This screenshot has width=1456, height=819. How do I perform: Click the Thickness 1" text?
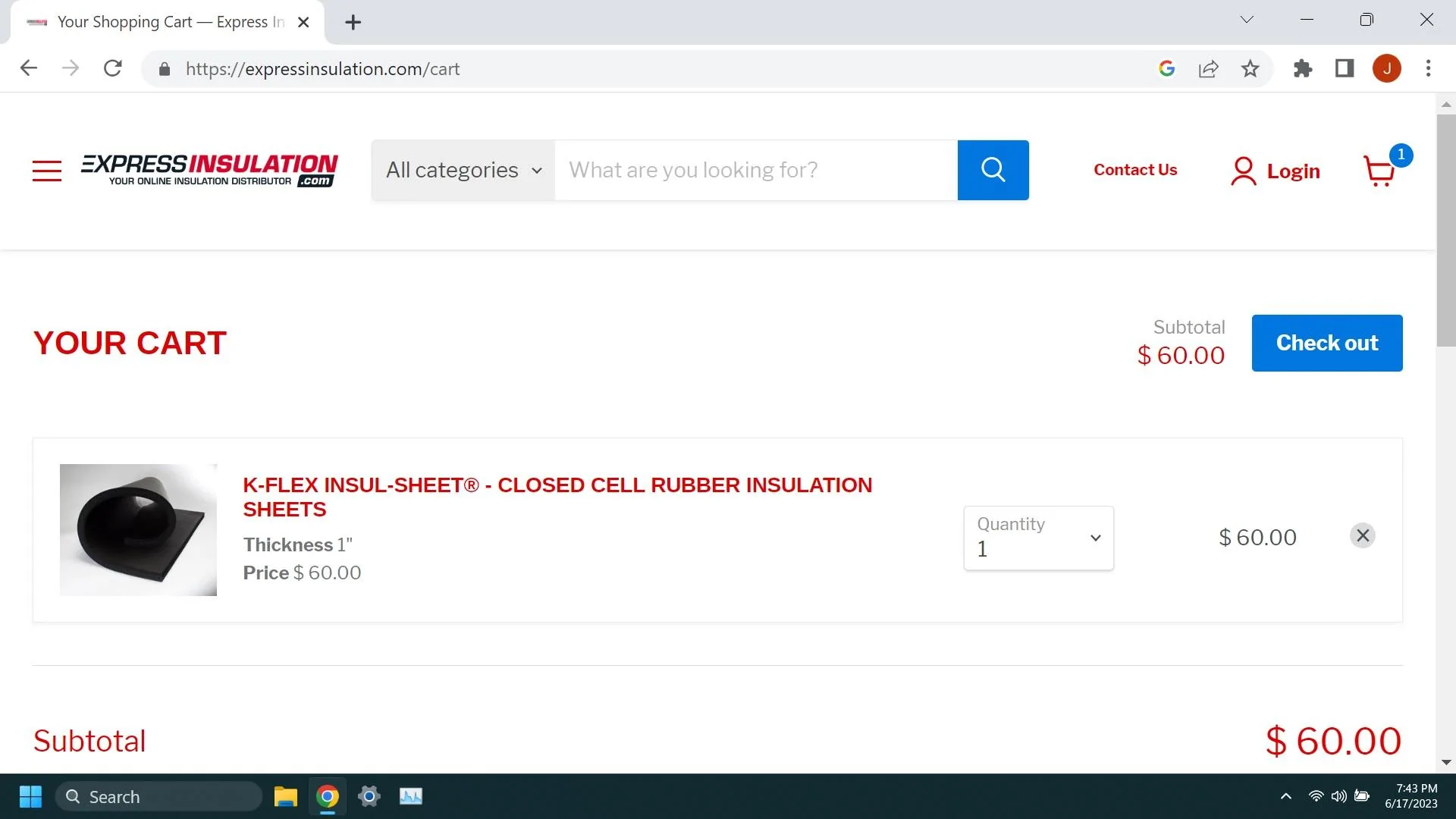click(297, 544)
